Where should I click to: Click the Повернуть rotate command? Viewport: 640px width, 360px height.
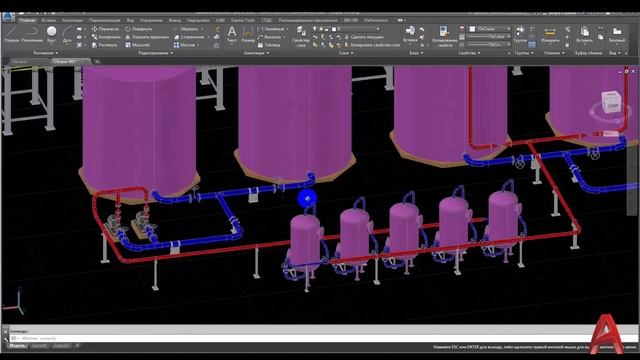(x=138, y=29)
